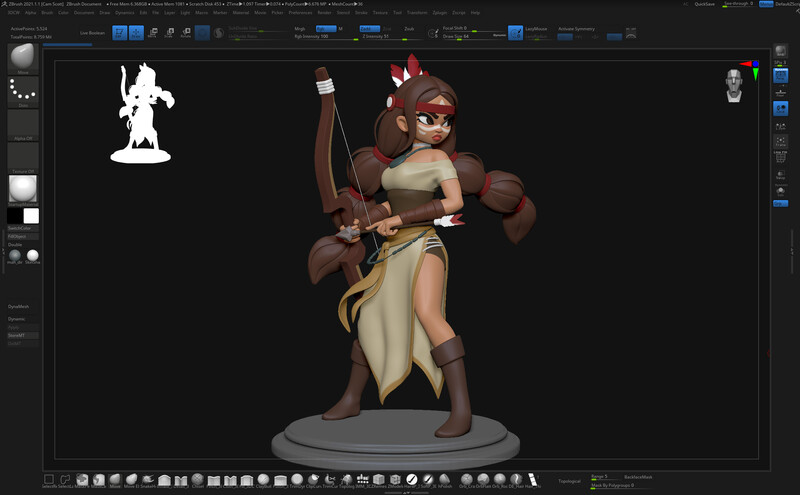Select the ZModeler brush
The image size is (800, 495).
point(395,480)
